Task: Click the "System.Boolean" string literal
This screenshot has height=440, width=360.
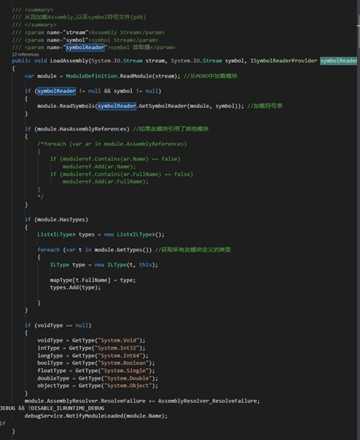Action: [x=123, y=363]
